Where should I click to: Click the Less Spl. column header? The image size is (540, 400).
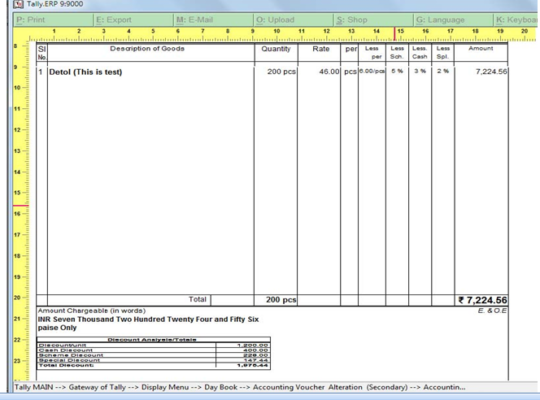click(443, 52)
